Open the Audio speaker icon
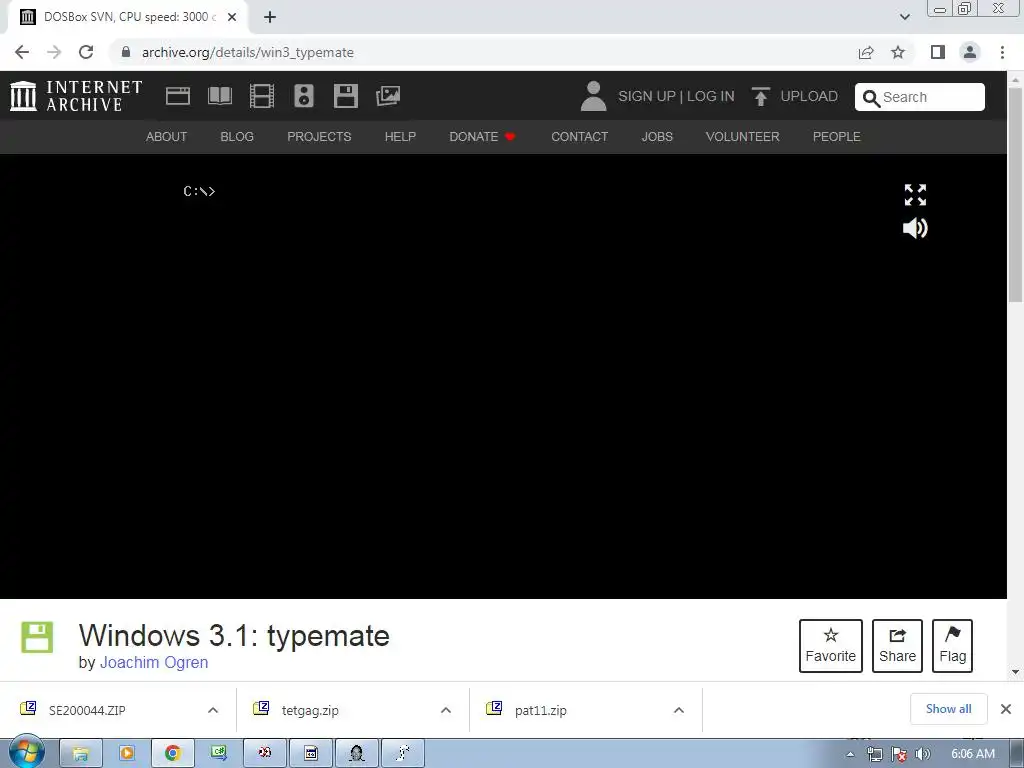This screenshot has height=768, width=1024. click(304, 96)
